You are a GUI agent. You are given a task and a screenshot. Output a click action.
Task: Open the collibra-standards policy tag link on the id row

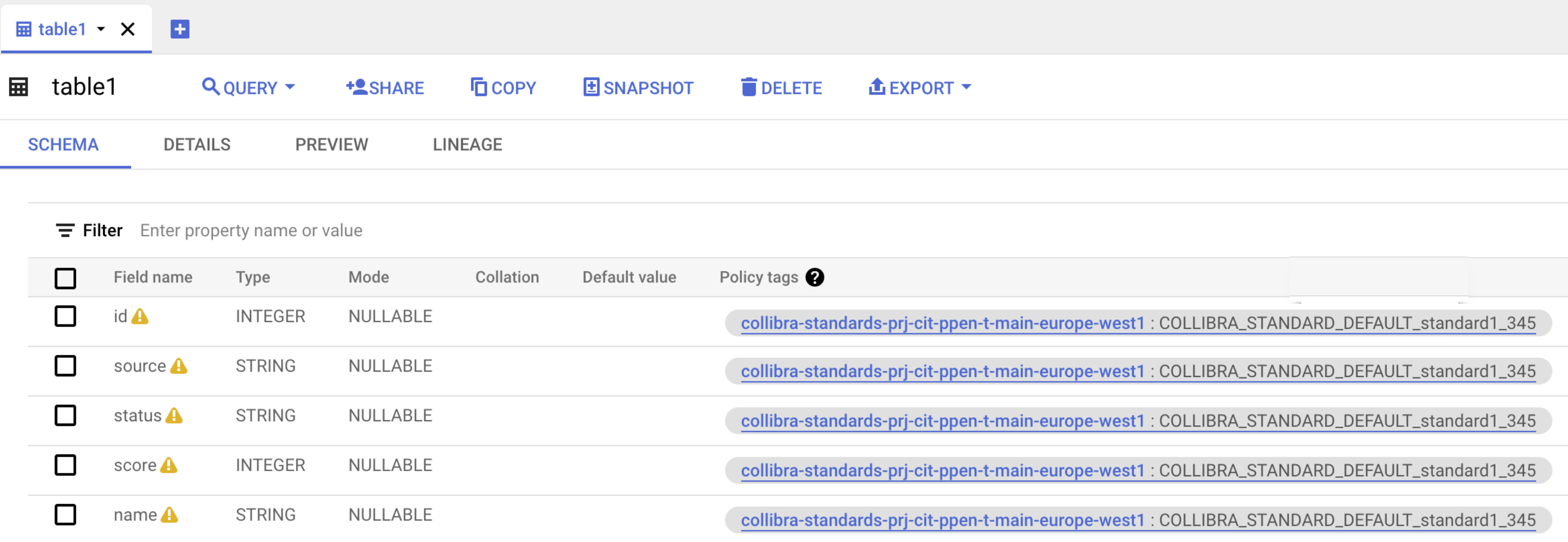coord(943,323)
